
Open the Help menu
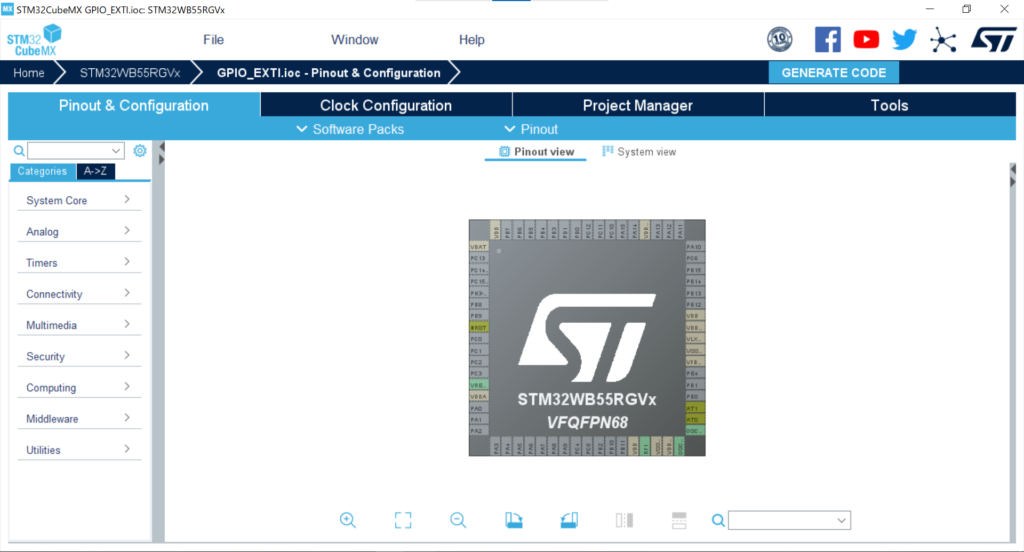tap(472, 40)
